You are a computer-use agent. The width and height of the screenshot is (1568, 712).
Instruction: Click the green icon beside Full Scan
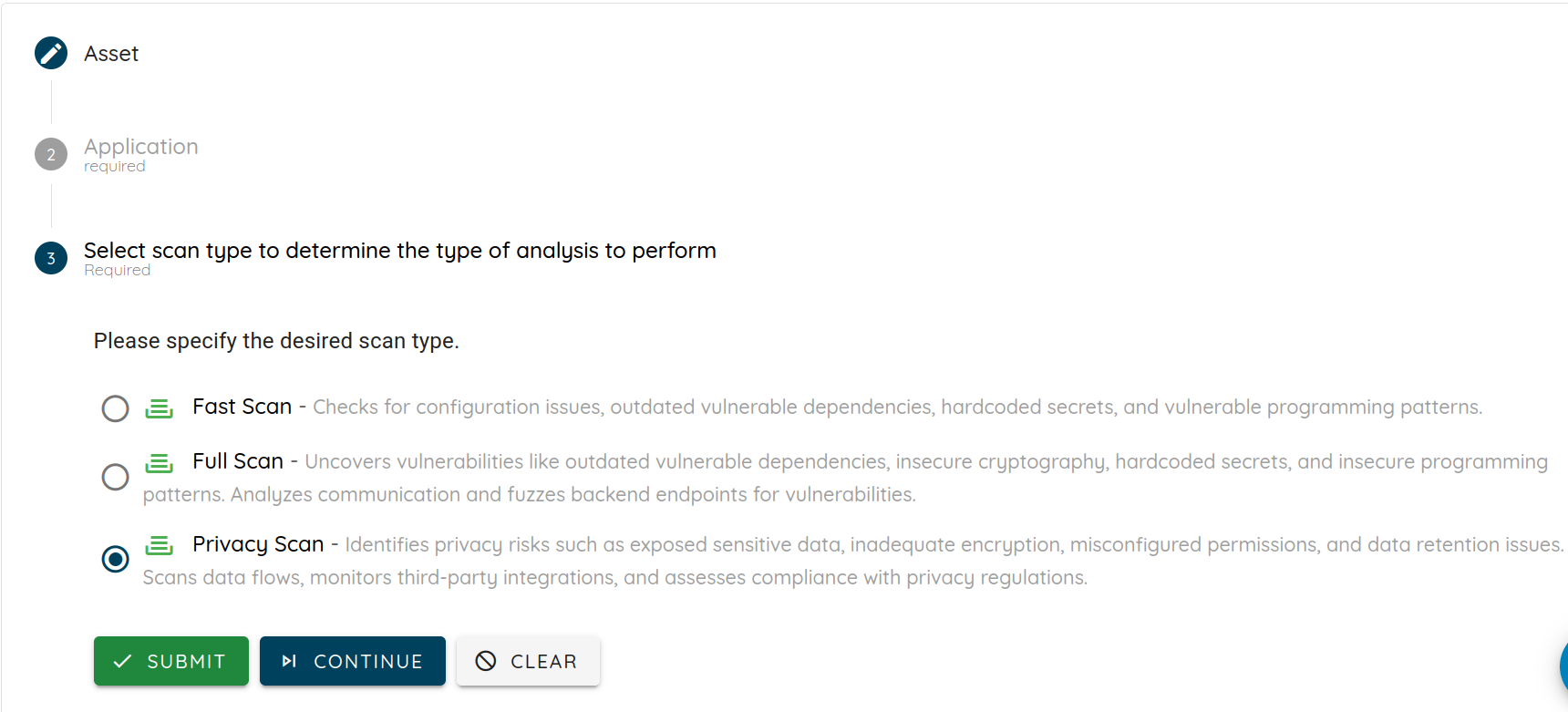(159, 463)
